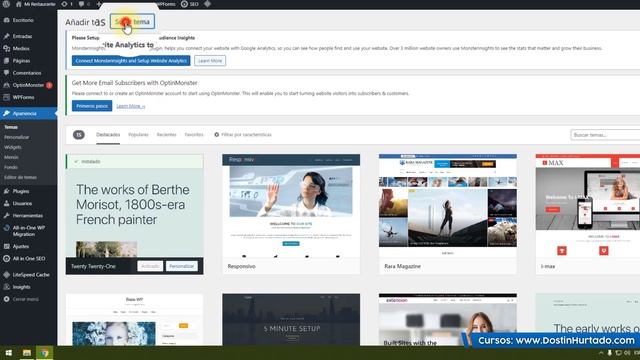Viewport: 640px width, 360px height.
Task: Click the WordPress logo in admin bar
Action: 7,4
